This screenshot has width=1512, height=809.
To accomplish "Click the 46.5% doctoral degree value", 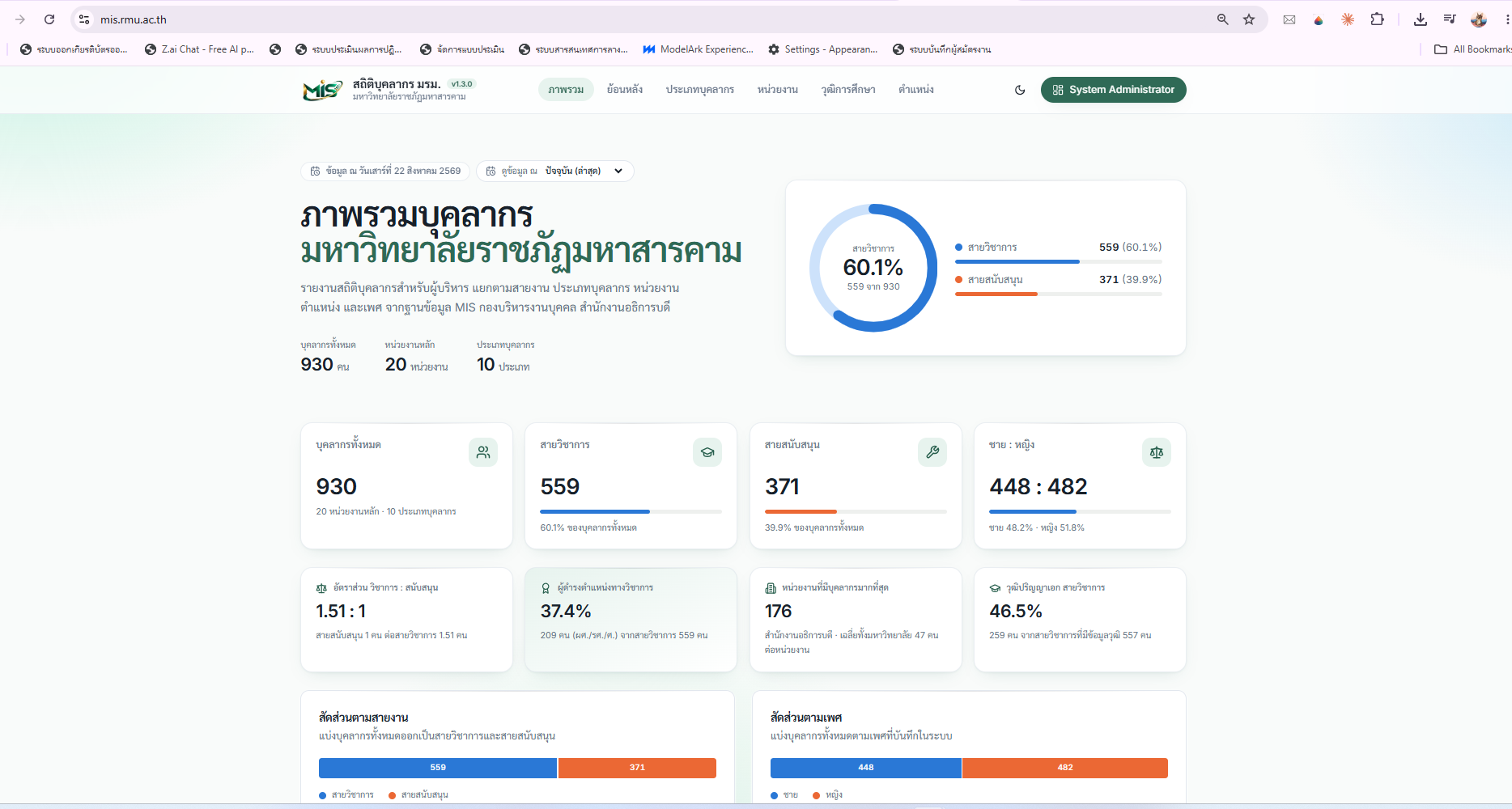I will tap(1016, 612).
